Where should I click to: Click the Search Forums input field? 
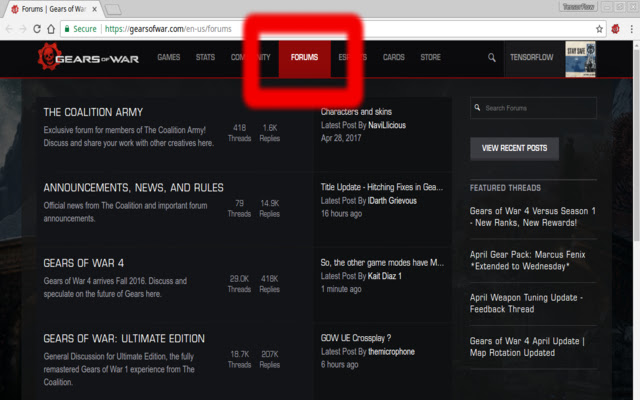(533, 108)
